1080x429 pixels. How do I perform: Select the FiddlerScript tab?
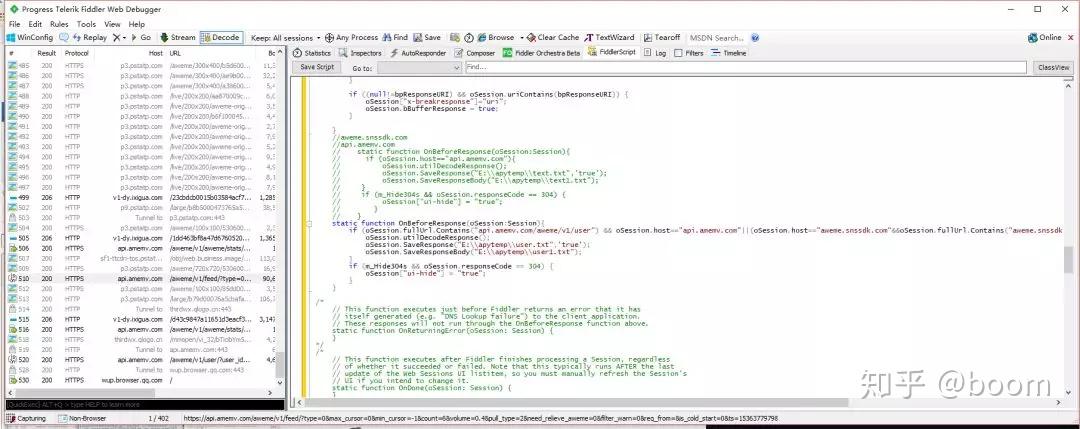point(612,53)
